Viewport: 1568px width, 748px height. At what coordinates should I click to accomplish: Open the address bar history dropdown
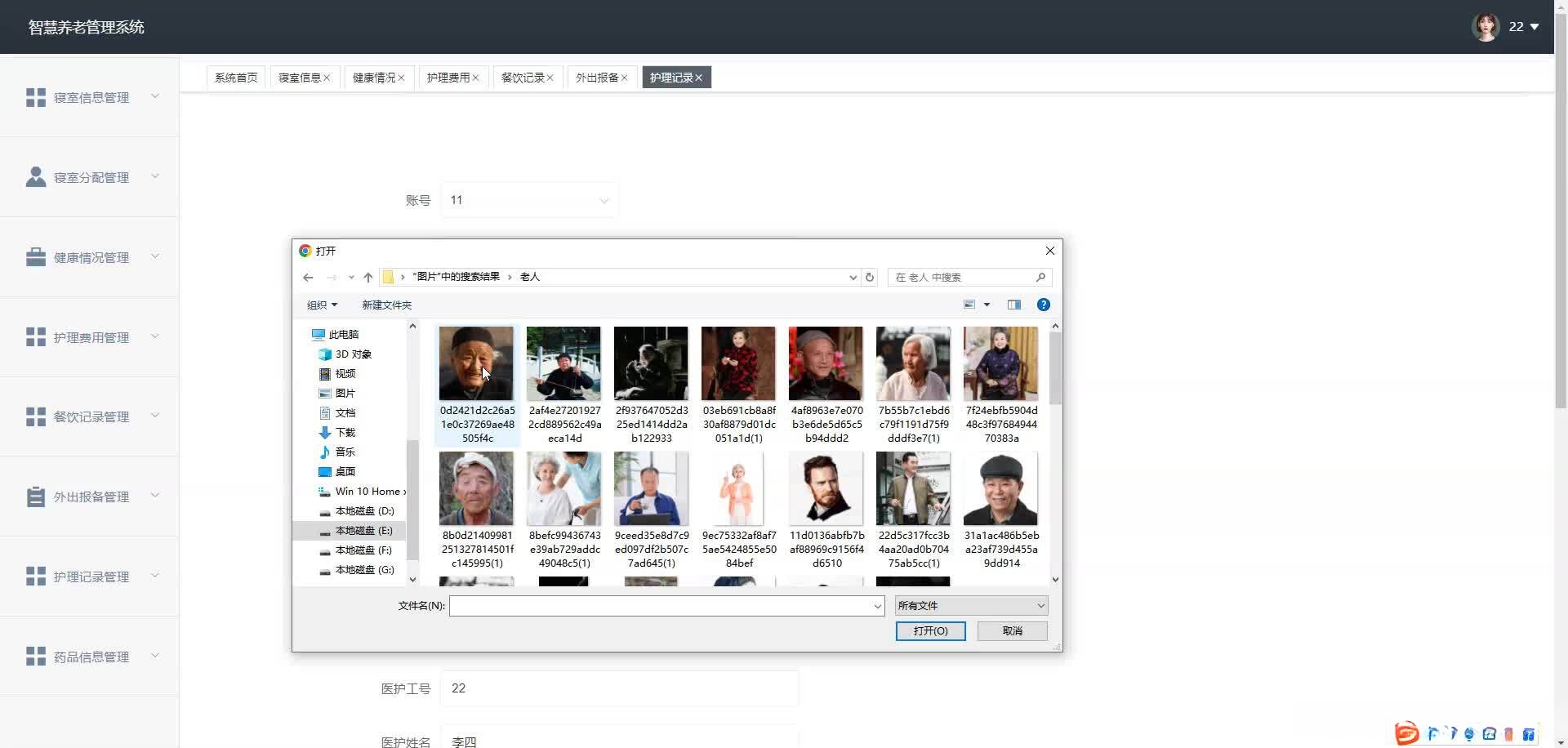pyautogui.click(x=853, y=278)
